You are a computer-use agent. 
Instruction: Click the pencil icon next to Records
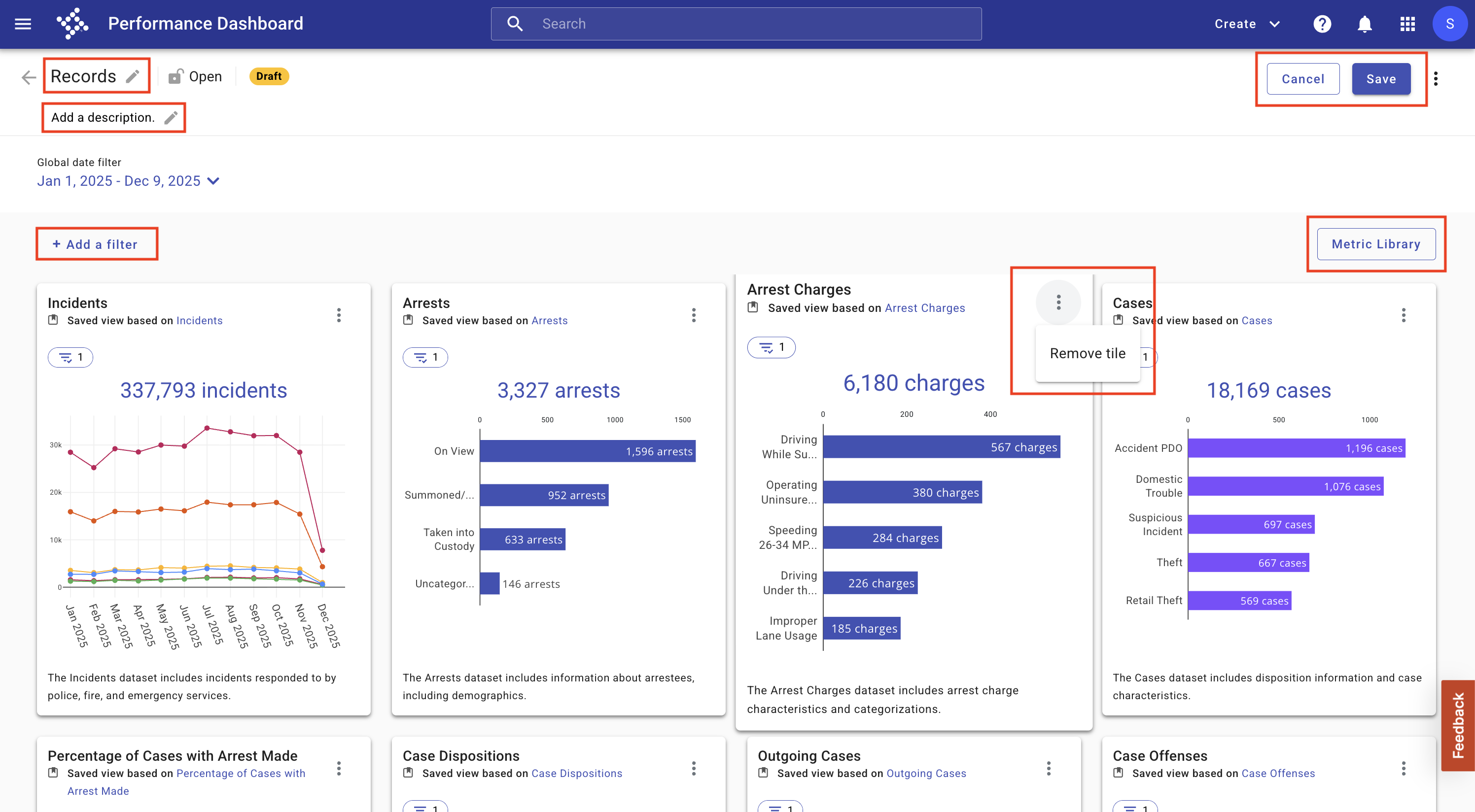tap(132, 76)
